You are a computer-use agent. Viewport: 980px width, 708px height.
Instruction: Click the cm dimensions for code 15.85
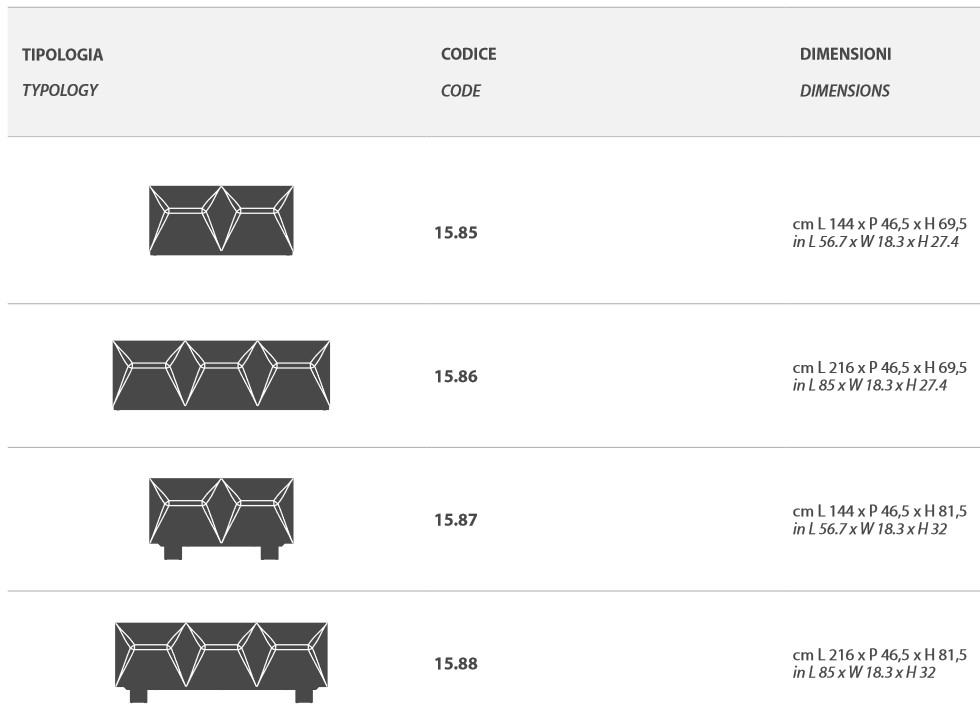879,225
